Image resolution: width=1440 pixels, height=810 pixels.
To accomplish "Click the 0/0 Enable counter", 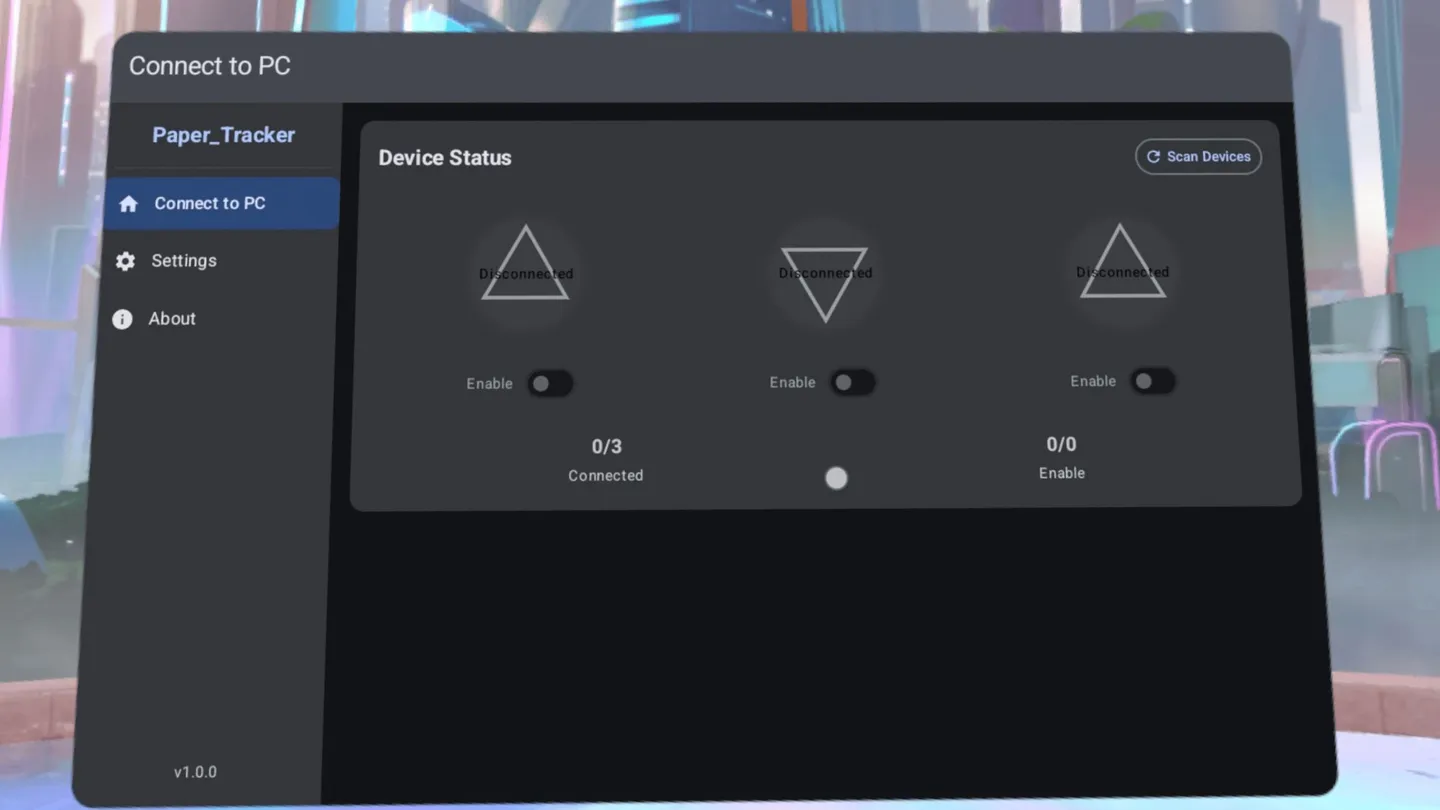I will [1061, 457].
